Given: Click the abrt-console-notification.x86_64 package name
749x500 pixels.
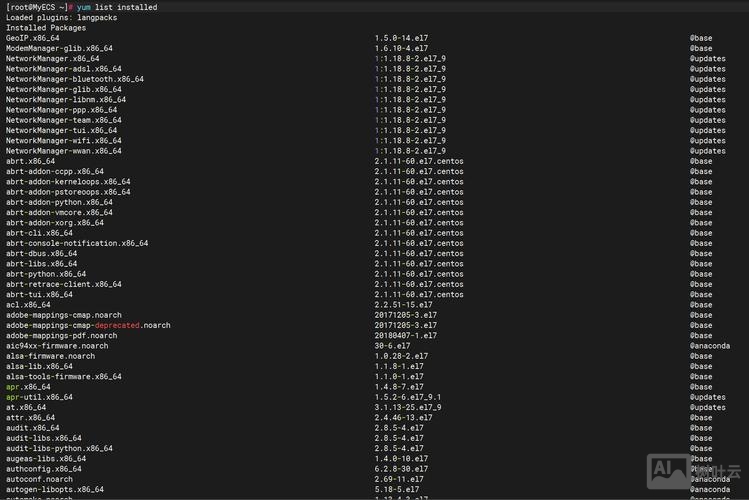Looking at the screenshot, I should point(77,243).
